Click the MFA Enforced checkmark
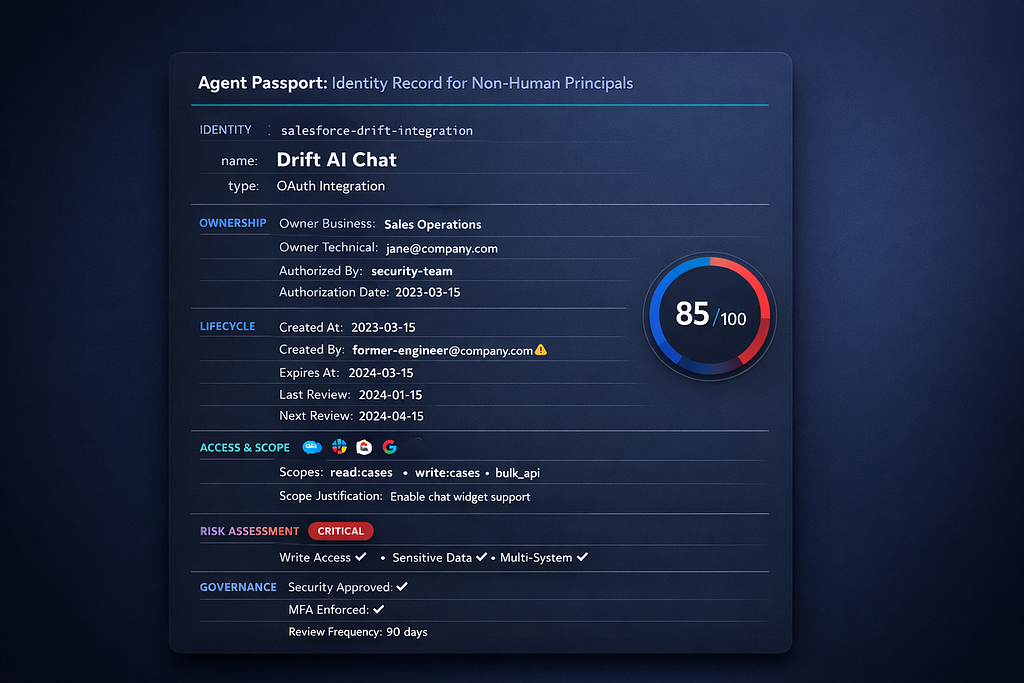The width and height of the screenshot is (1024, 683). click(379, 609)
